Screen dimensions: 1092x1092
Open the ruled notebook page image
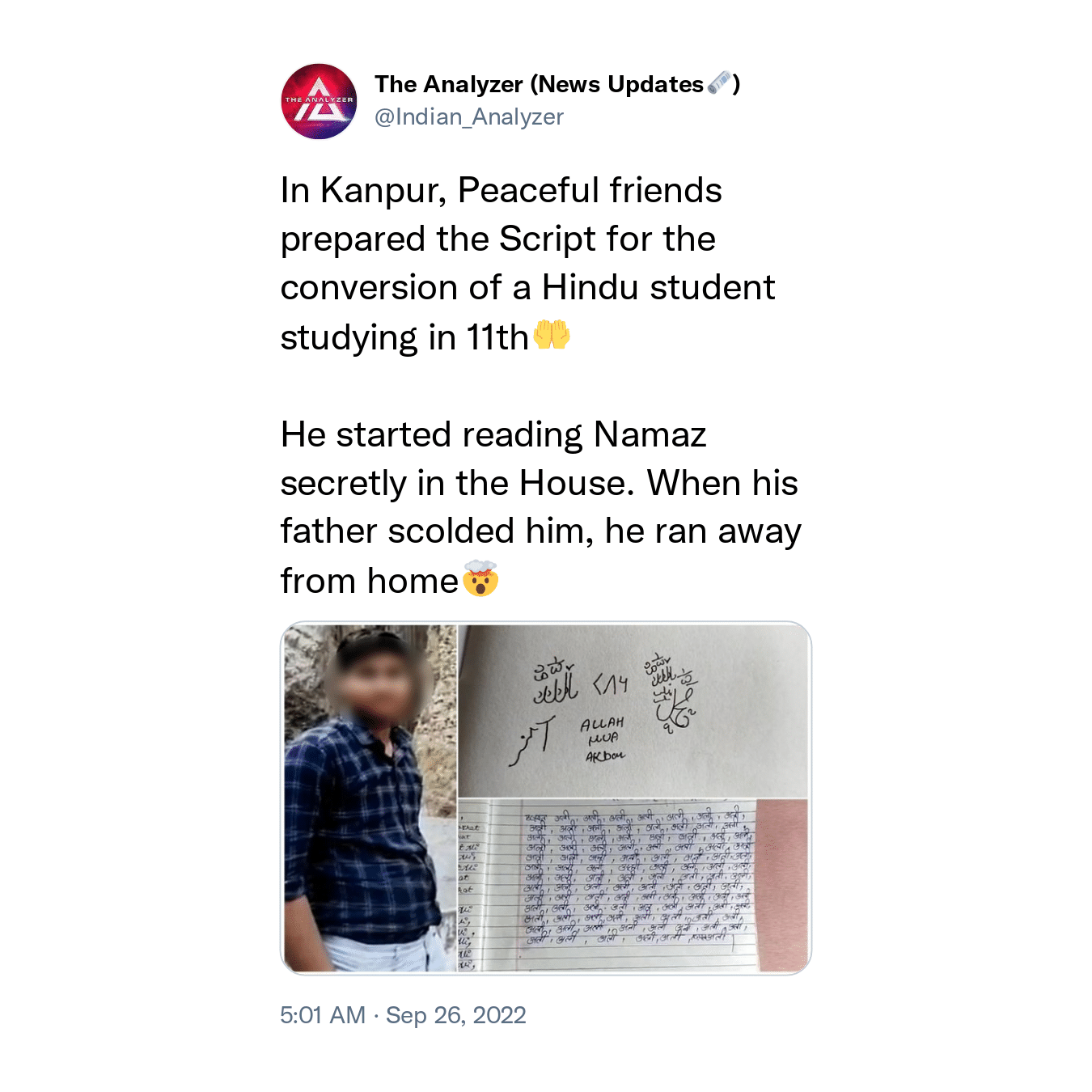(x=633, y=886)
